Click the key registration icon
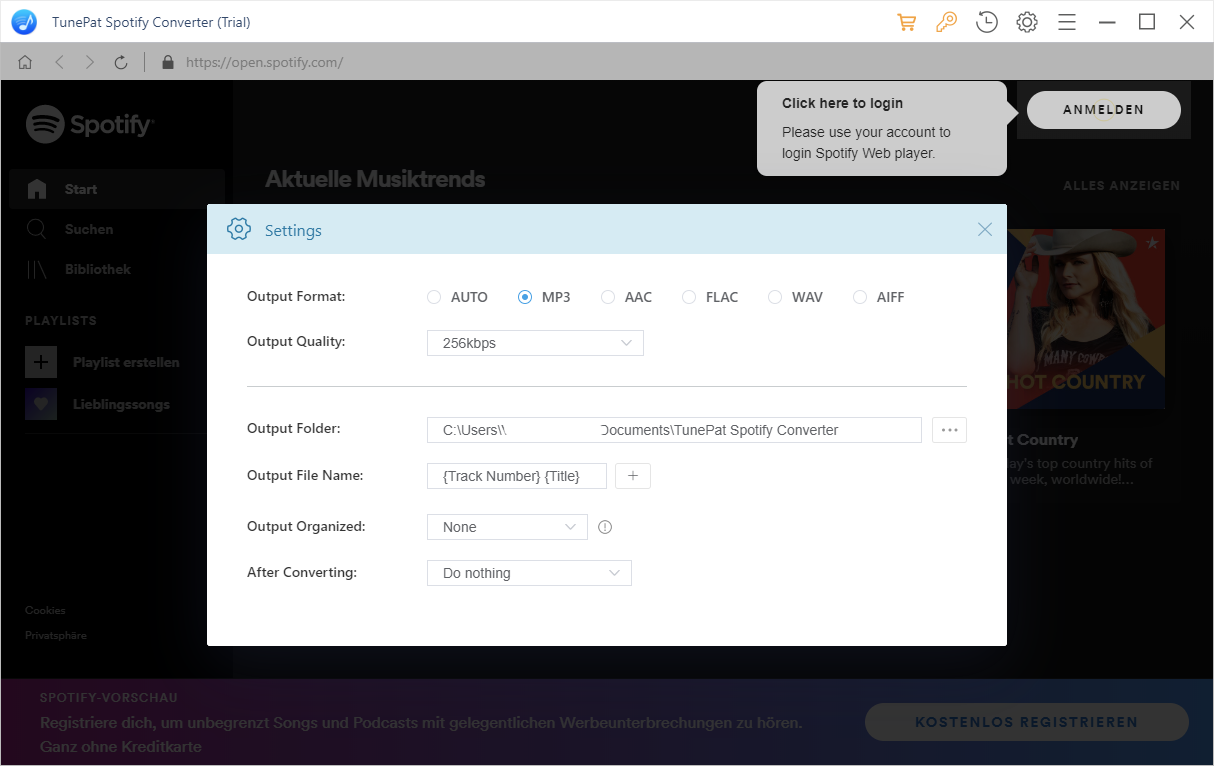Image resolution: width=1214 pixels, height=766 pixels. point(947,22)
